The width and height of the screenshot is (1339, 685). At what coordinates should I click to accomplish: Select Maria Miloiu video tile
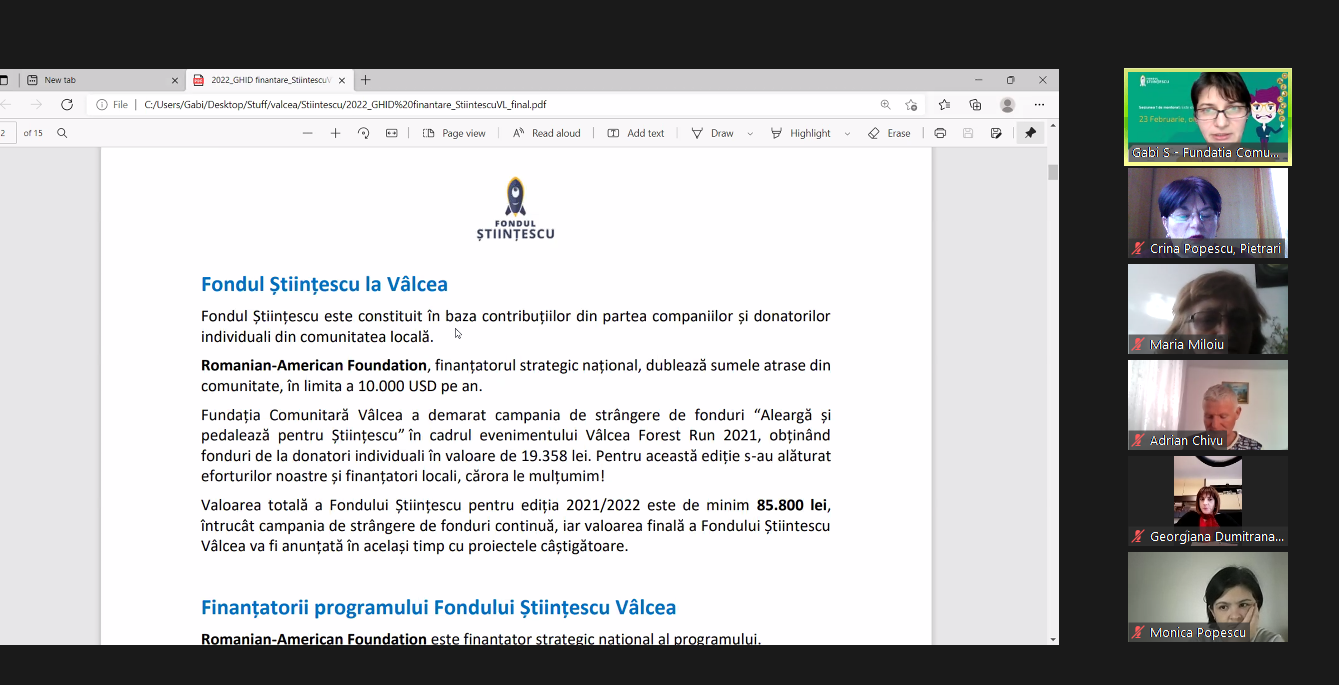pyautogui.click(x=1208, y=309)
